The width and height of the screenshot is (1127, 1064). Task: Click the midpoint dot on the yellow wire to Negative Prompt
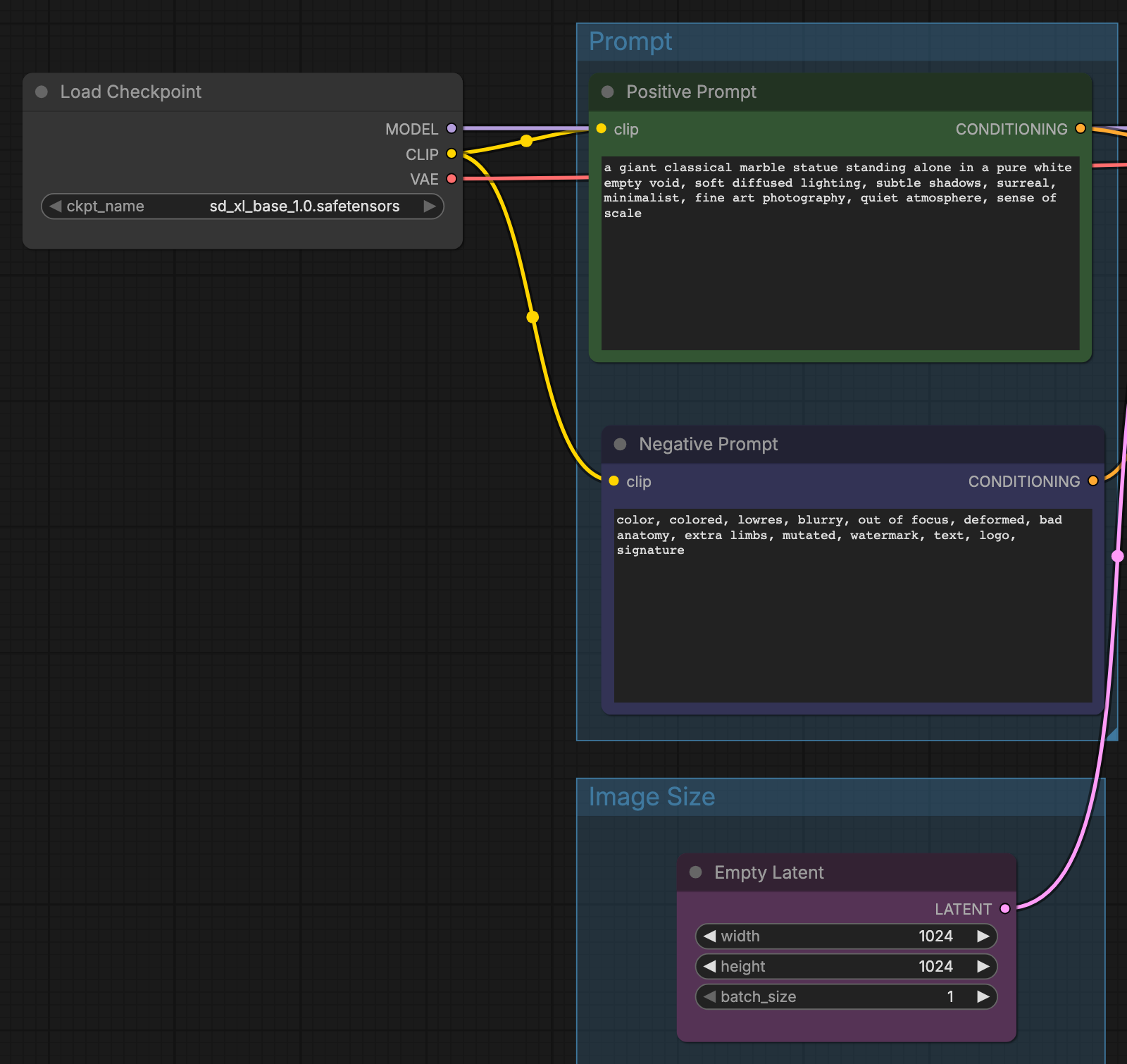533,317
